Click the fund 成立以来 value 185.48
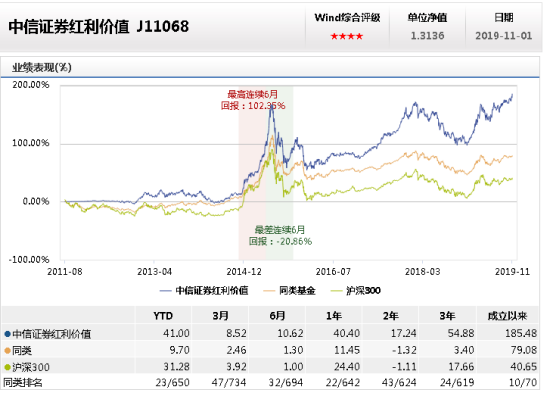554x393 pixels. pyautogui.click(x=521, y=333)
